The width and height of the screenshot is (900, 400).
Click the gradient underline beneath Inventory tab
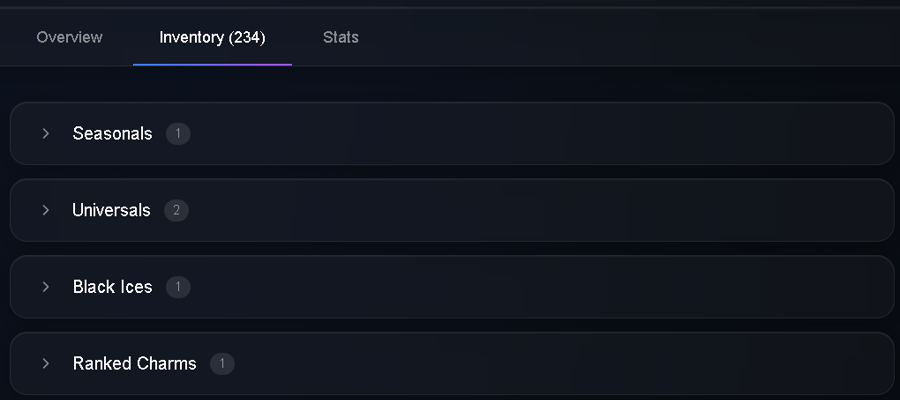[x=212, y=65]
